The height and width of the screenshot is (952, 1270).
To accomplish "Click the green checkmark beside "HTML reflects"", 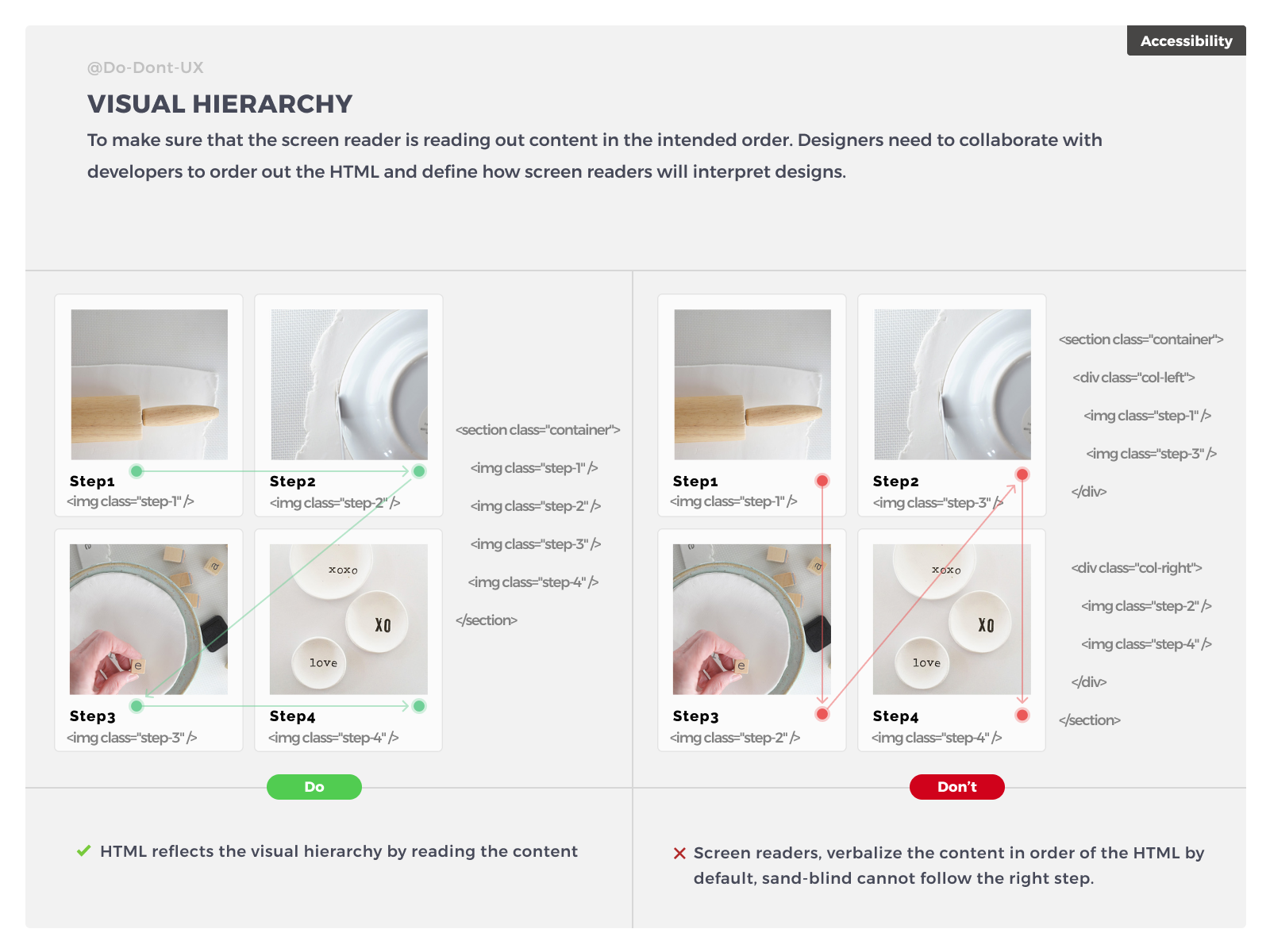I will [83, 851].
